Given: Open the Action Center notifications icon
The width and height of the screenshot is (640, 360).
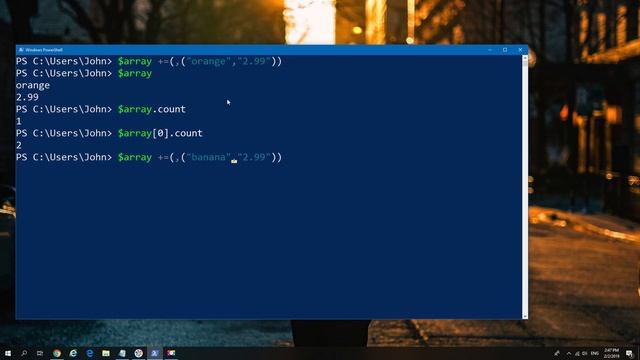Looking at the screenshot, I should pos(629,353).
